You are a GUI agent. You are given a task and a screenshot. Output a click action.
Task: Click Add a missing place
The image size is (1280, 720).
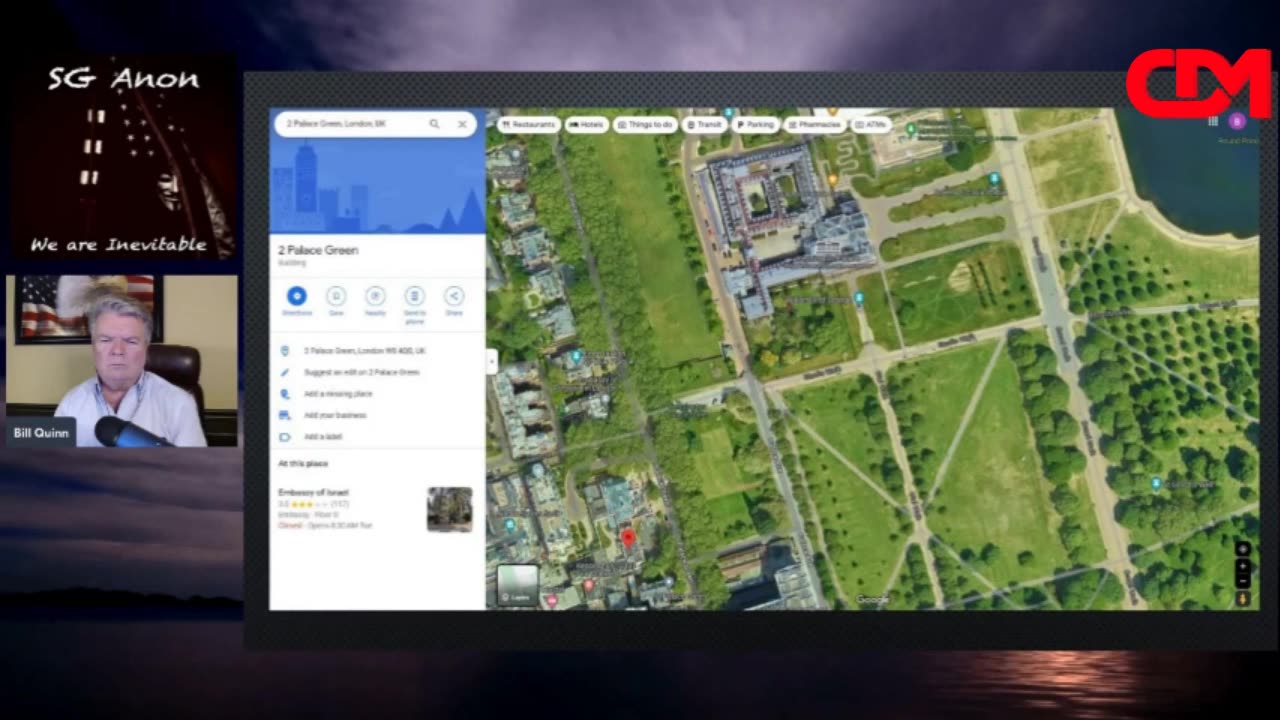(x=376, y=394)
